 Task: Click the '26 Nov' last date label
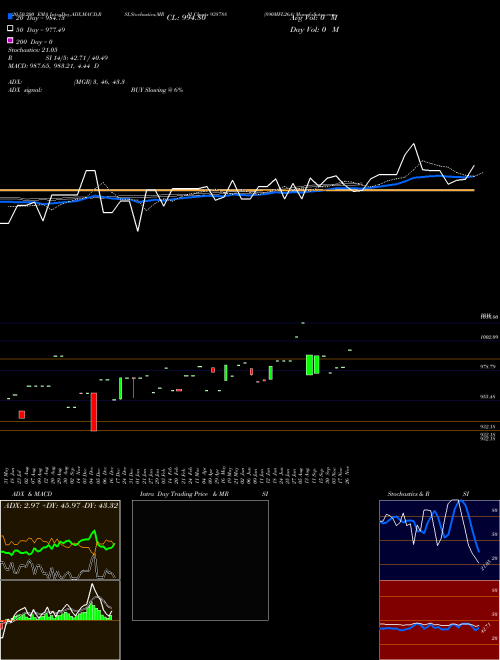coord(348,475)
